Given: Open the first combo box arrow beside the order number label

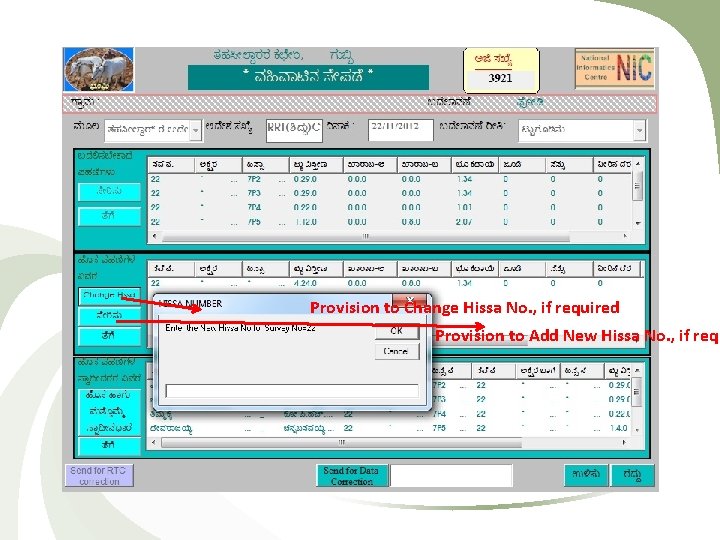Looking at the screenshot, I should [x=196, y=130].
